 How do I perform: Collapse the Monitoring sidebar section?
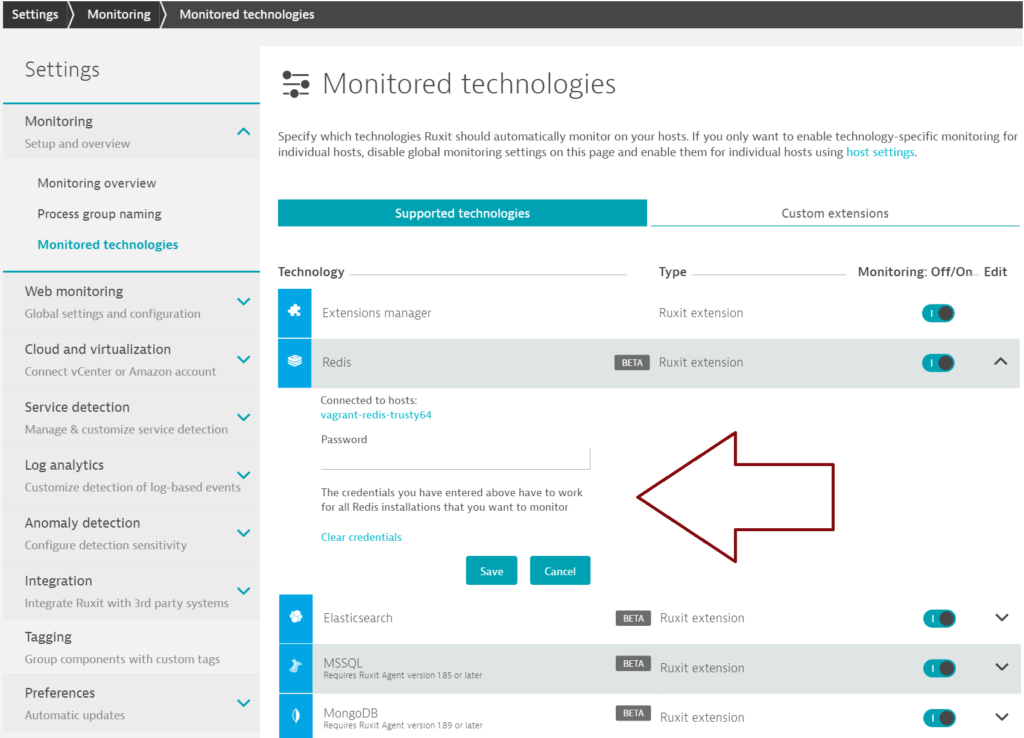pyautogui.click(x=244, y=132)
